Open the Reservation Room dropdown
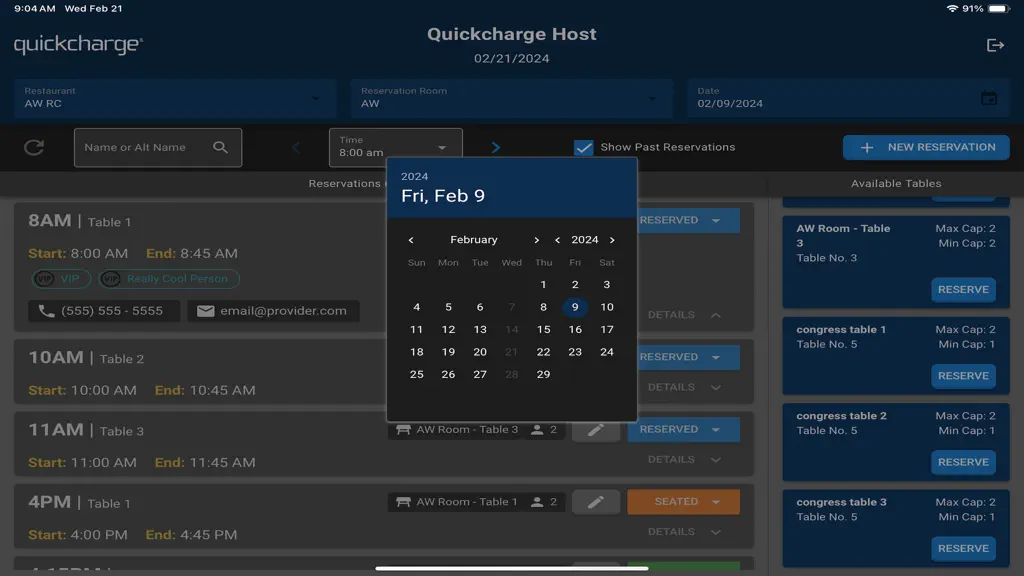 pos(511,98)
